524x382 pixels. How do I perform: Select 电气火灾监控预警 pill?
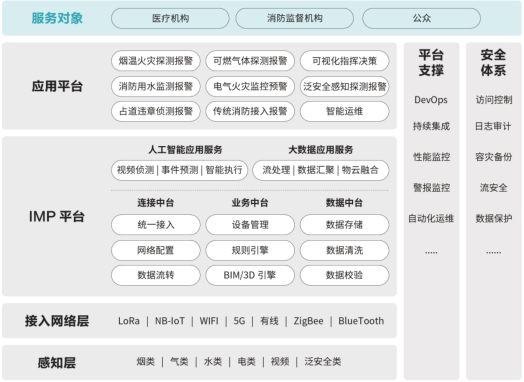(x=250, y=86)
